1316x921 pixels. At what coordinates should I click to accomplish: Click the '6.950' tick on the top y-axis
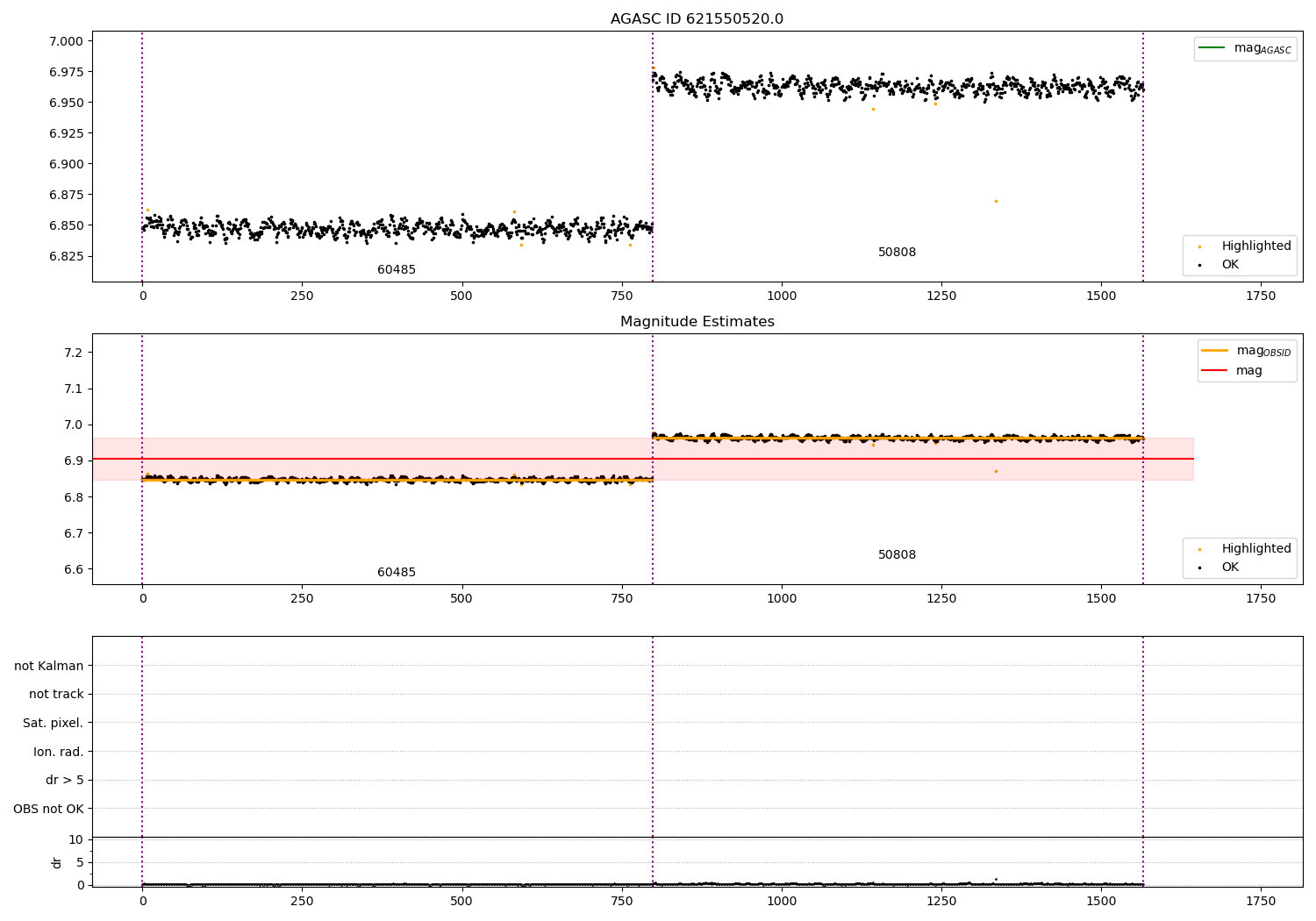(x=66, y=103)
